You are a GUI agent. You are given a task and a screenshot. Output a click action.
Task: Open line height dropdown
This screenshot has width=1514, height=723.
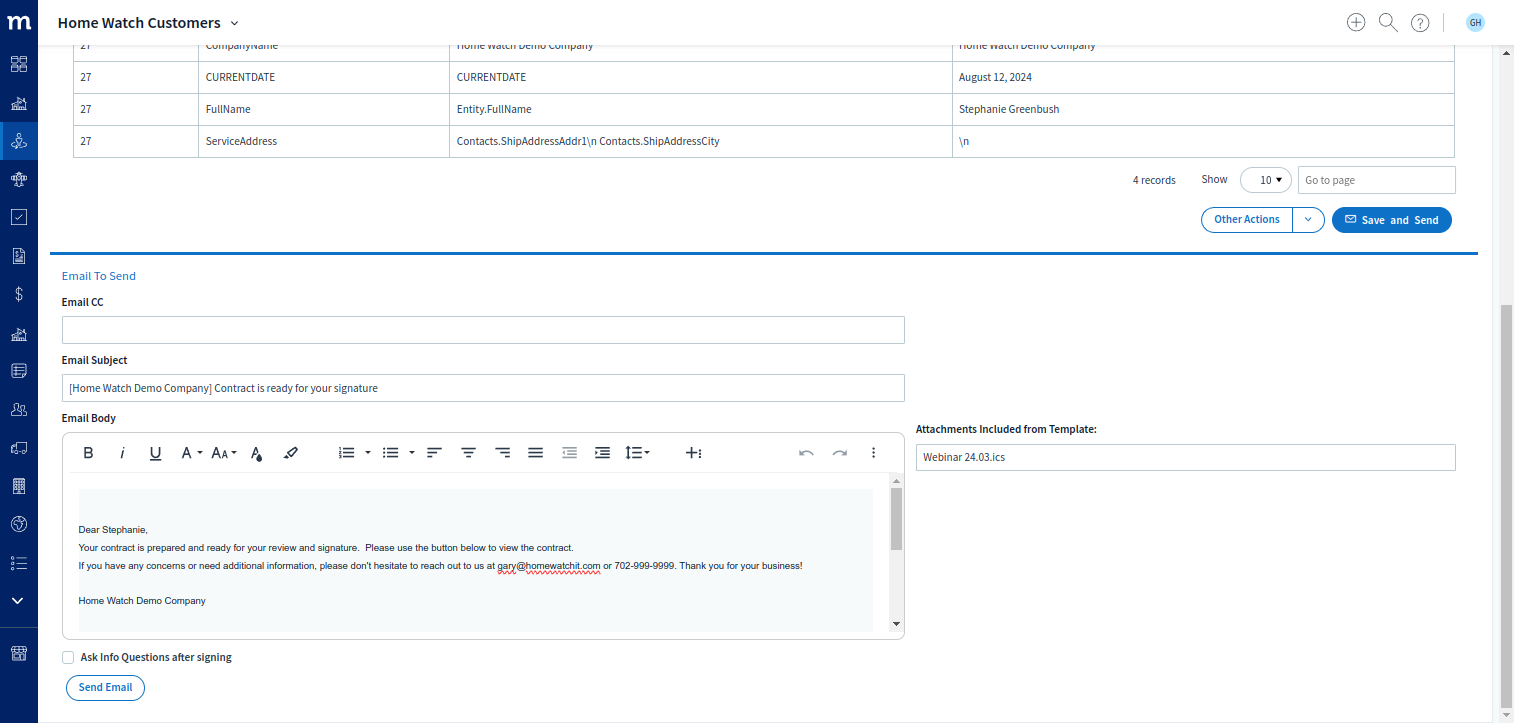[x=637, y=453]
